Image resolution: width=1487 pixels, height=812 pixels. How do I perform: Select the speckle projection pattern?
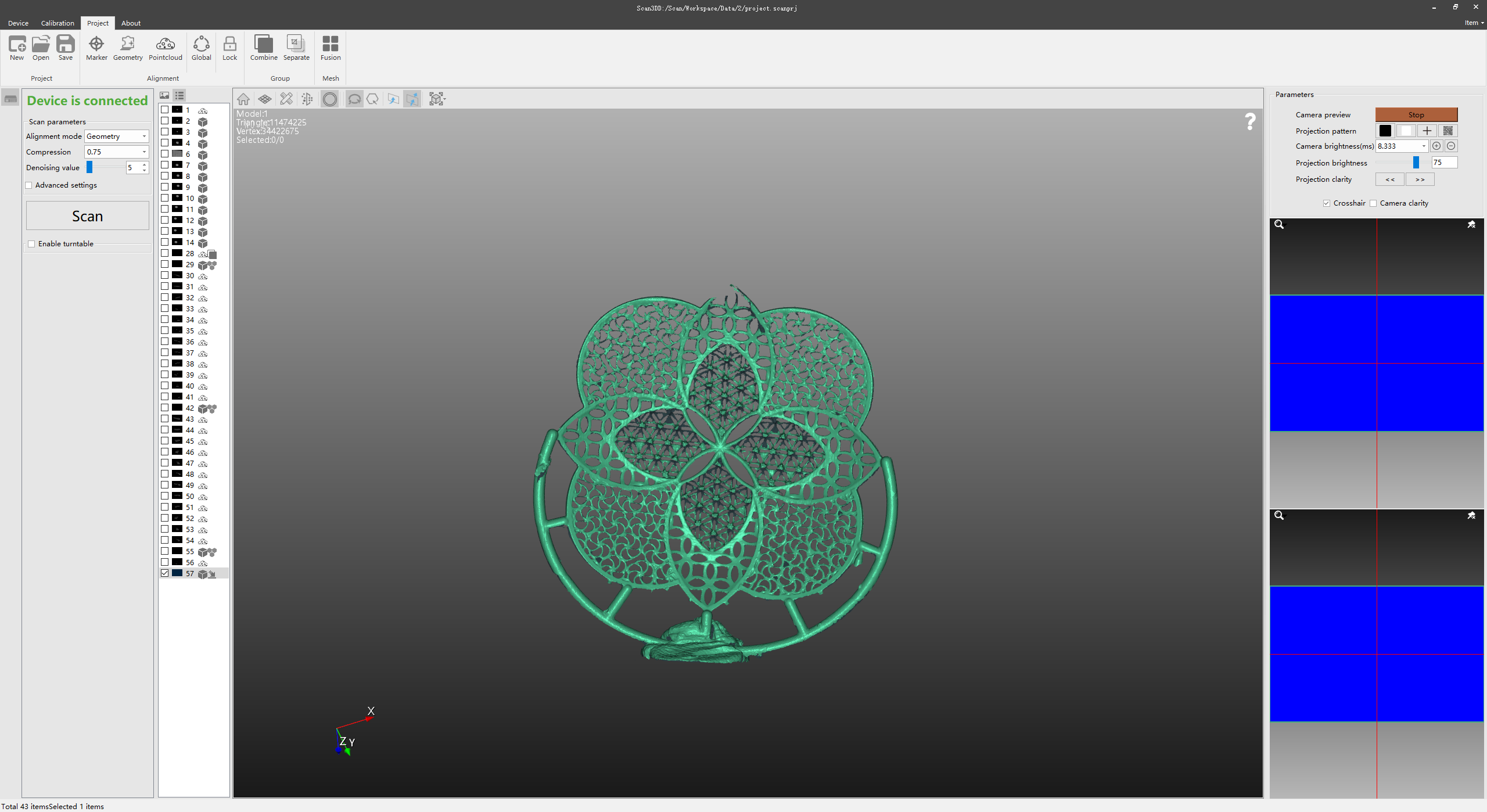tap(1448, 131)
